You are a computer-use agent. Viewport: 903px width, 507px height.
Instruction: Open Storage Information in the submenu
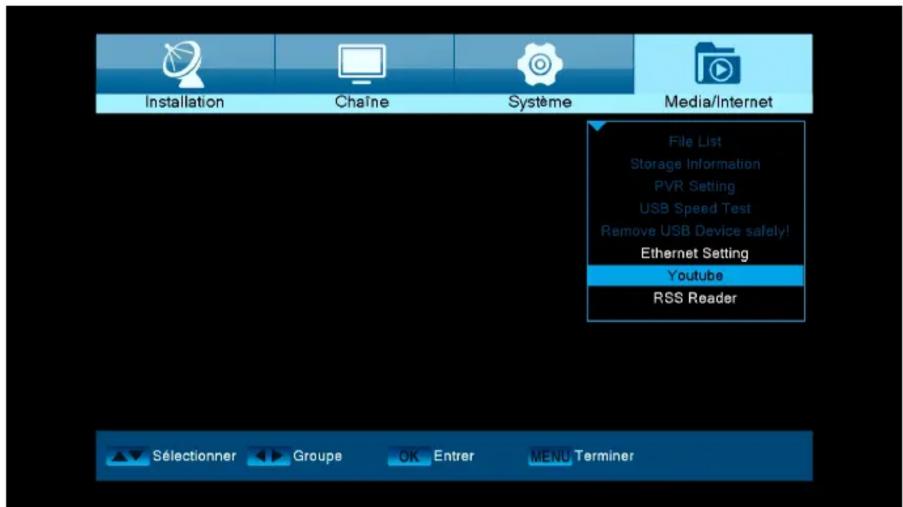pyautogui.click(x=696, y=164)
